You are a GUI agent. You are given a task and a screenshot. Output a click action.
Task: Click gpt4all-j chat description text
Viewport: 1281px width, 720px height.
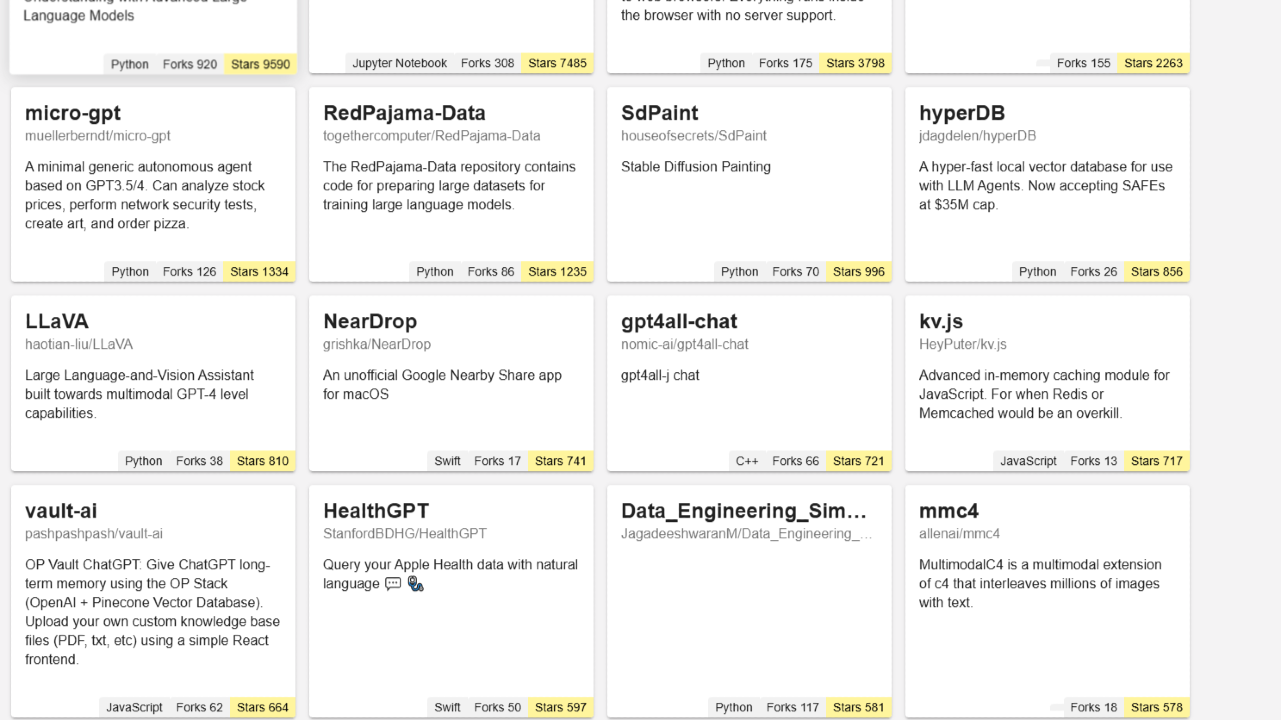[660, 375]
